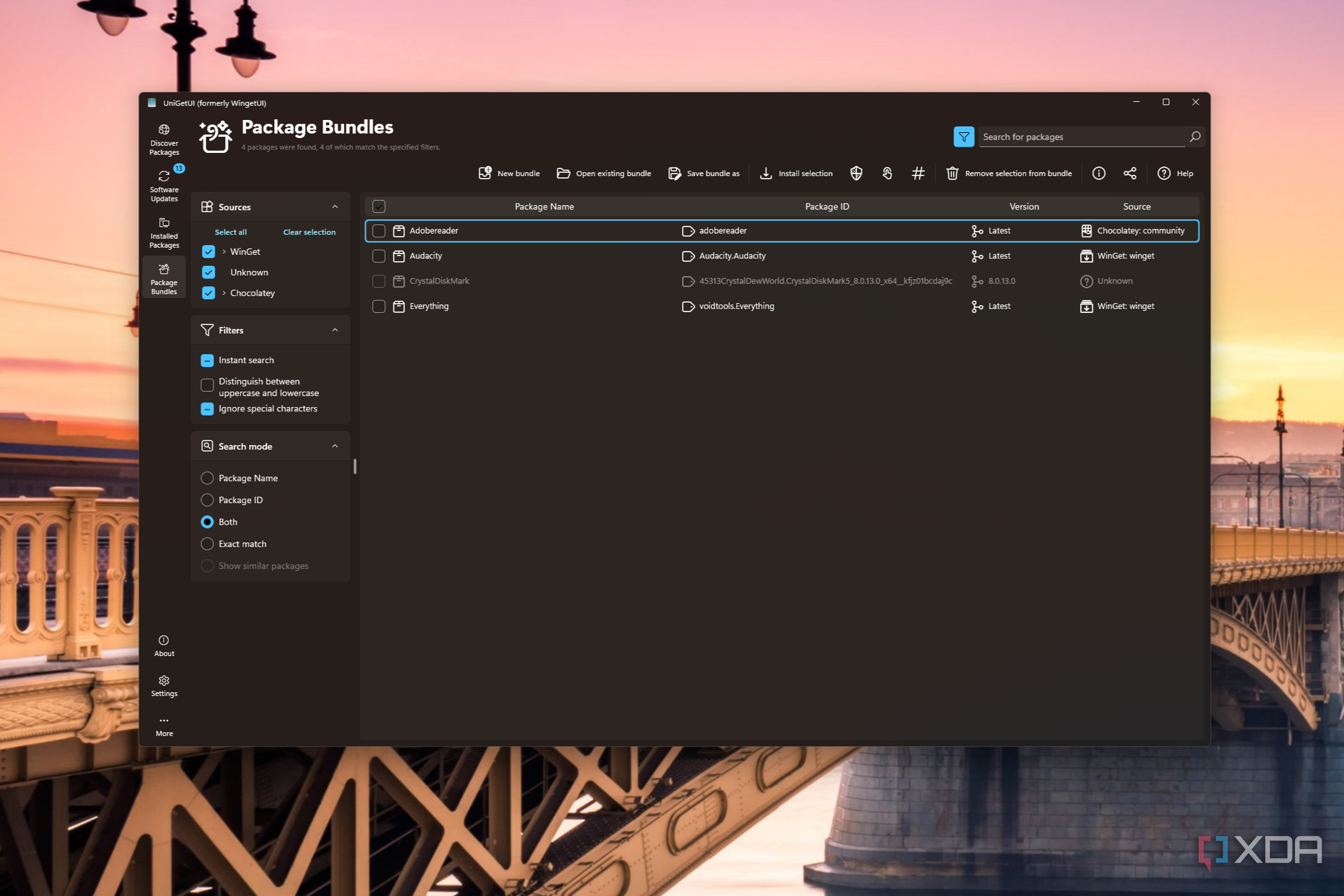
Task: Click Remove selection from bundle
Action: (x=1009, y=174)
